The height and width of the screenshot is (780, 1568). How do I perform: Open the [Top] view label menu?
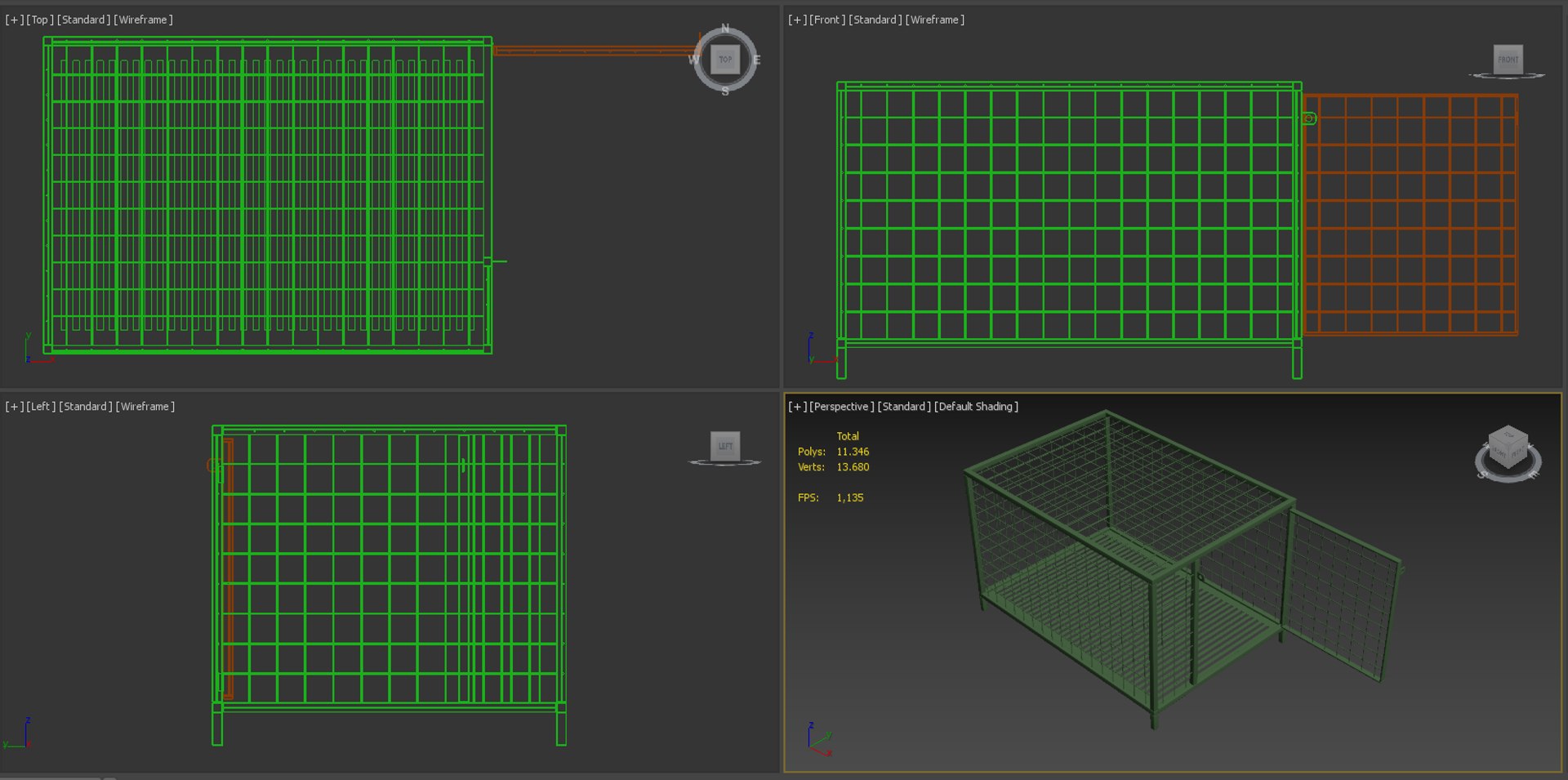tap(40, 20)
